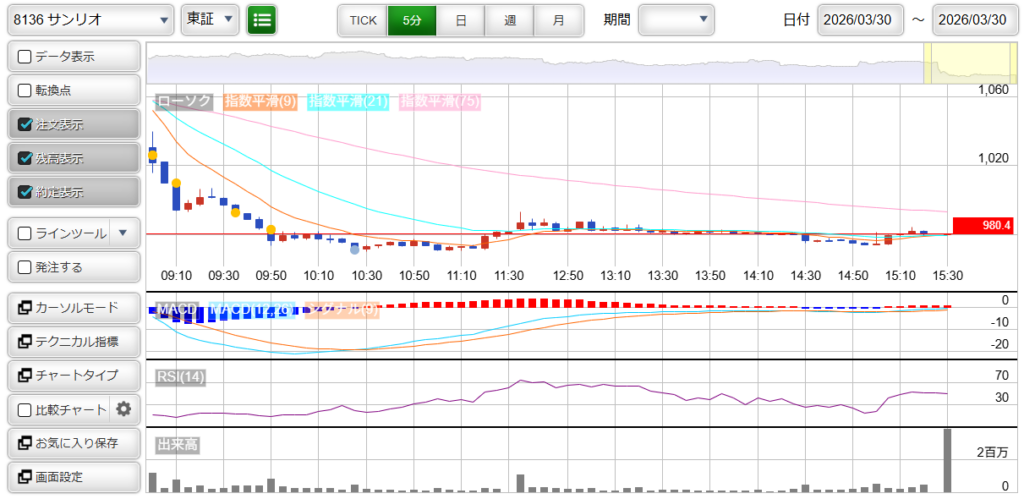Open the 比較チャート gear settings icon
Viewport: 1024px width, 499px height.
[124, 408]
